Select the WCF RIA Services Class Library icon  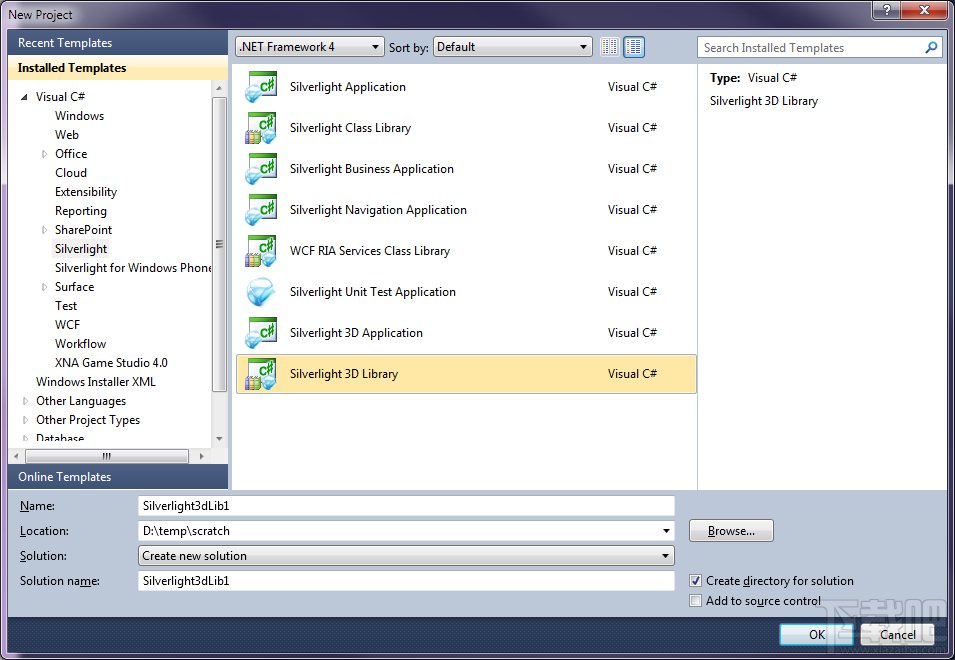point(261,251)
